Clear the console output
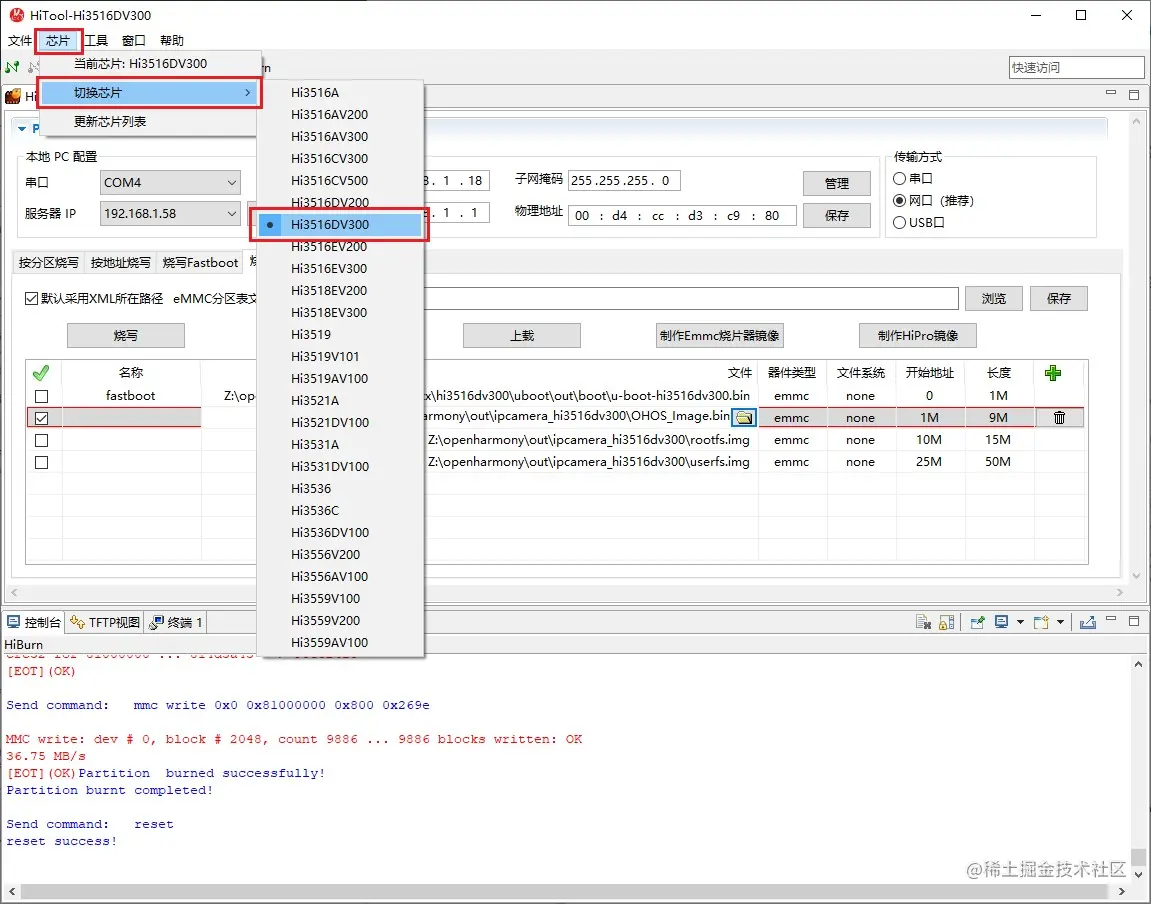1151x904 pixels. (x=923, y=622)
